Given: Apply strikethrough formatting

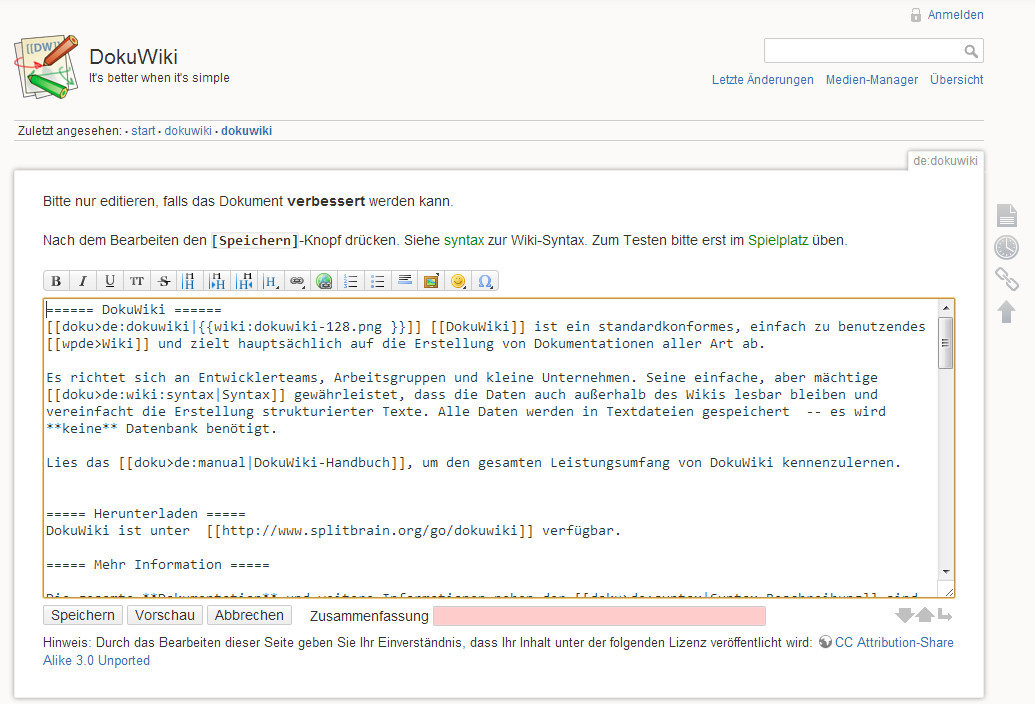Looking at the screenshot, I should pyautogui.click(x=164, y=281).
